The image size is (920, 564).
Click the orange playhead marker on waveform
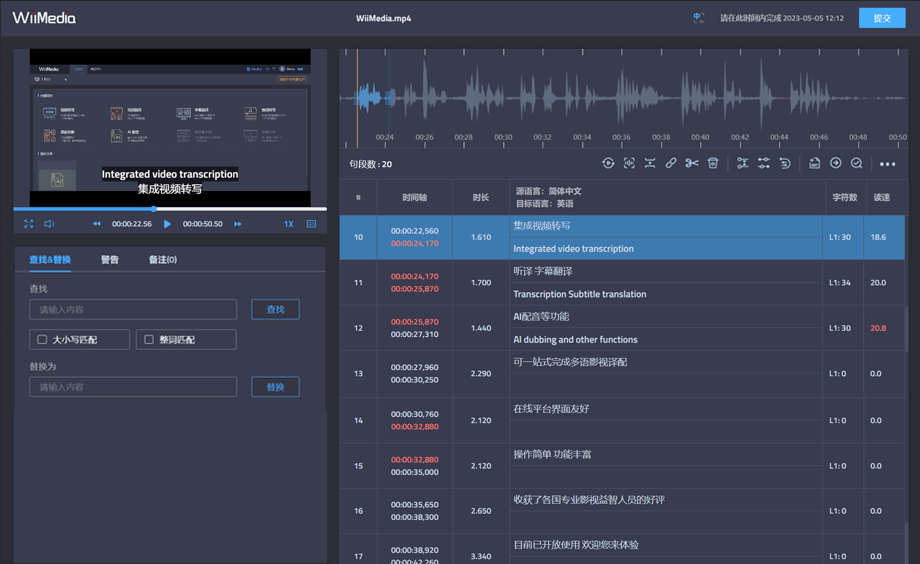(x=357, y=97)
